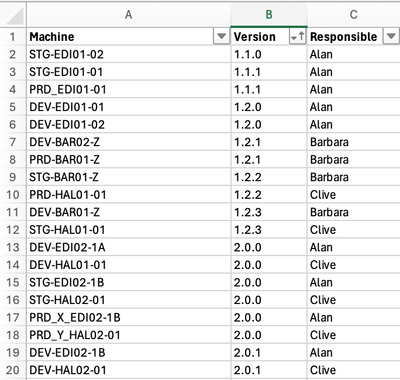This screenshot has height=380, width=400.
Task: Select cell DEV-HAL01-01
Action: [129, 265]
